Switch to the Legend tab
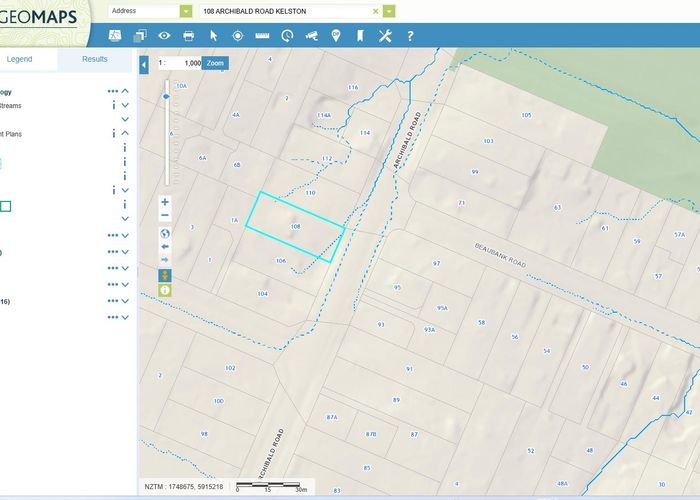Image resolution: width=700 pixels, height=500 pixels. point(20,59)
